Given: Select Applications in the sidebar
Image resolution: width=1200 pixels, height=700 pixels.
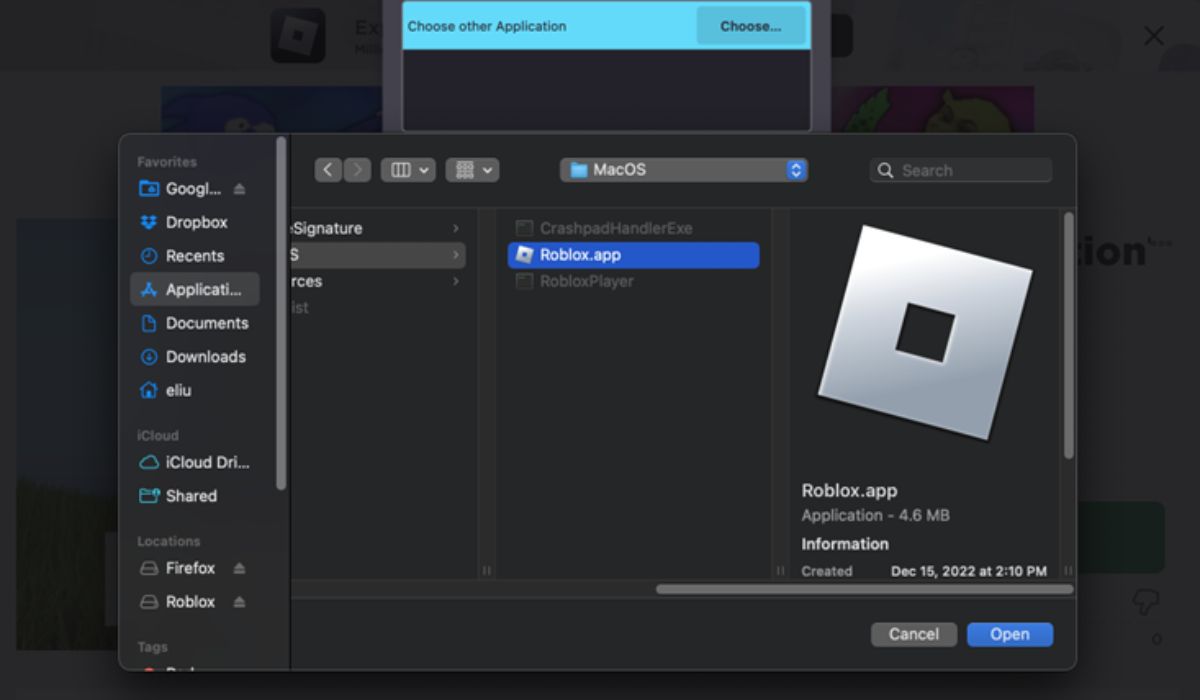Looking at the screenshot, I should pos(195,290).
